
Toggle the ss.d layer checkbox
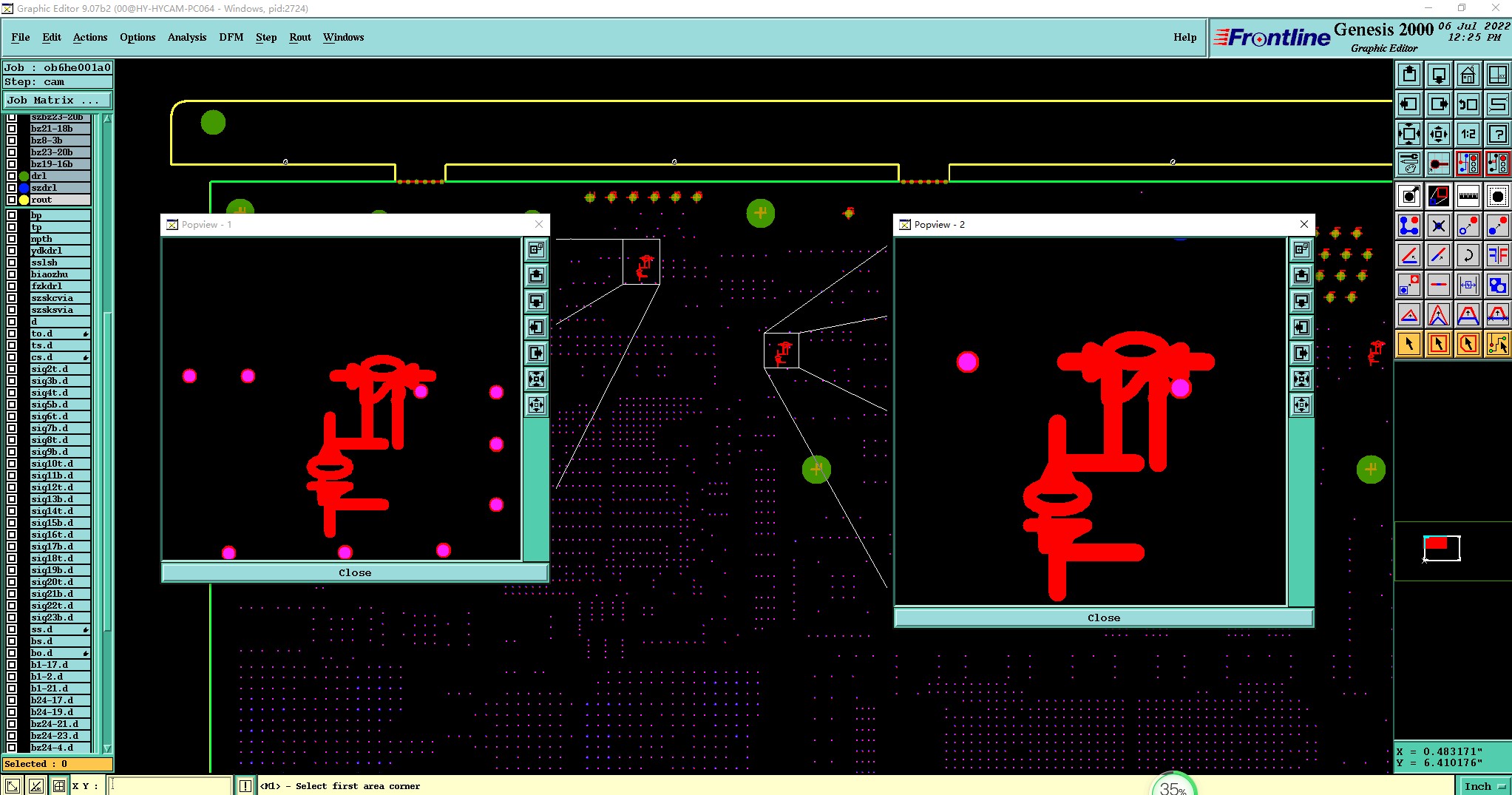point(12,629)
